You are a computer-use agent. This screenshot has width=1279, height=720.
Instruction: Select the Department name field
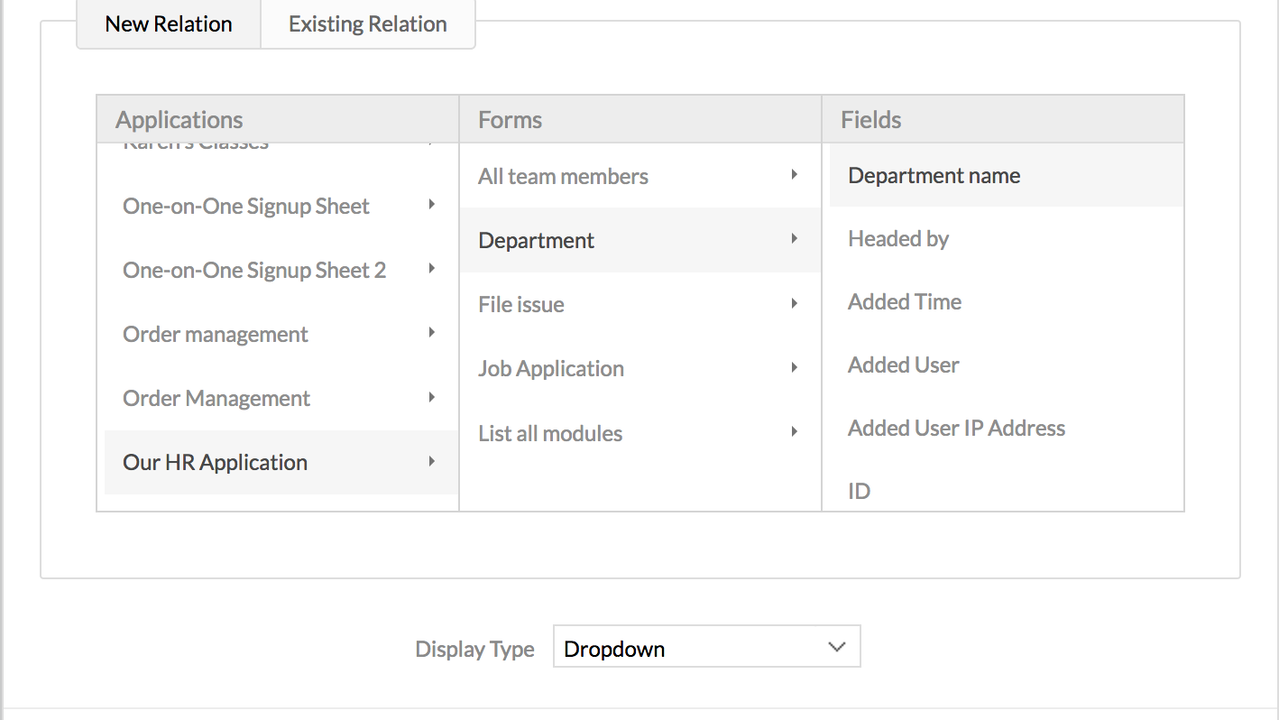click(933, 175)
